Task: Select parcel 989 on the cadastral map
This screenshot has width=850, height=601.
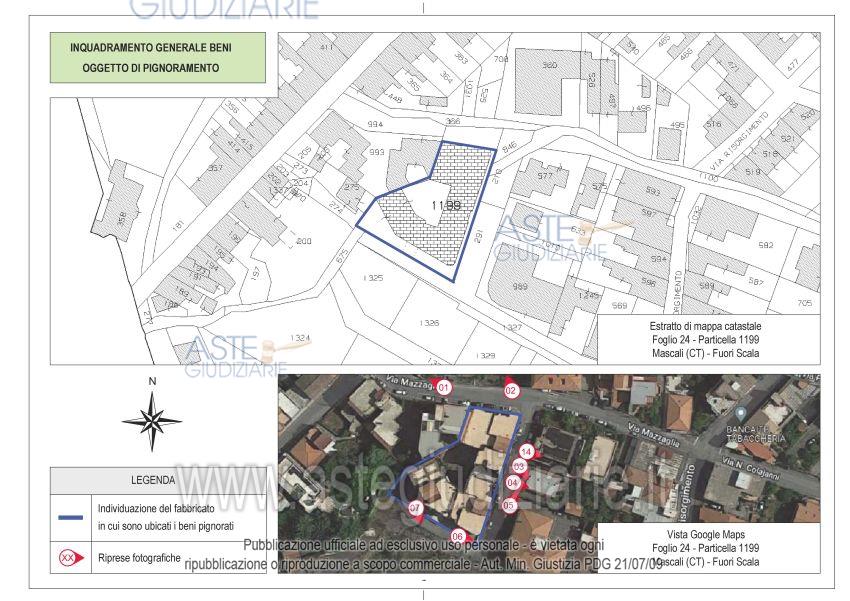Action: click(x=520, y=288)
